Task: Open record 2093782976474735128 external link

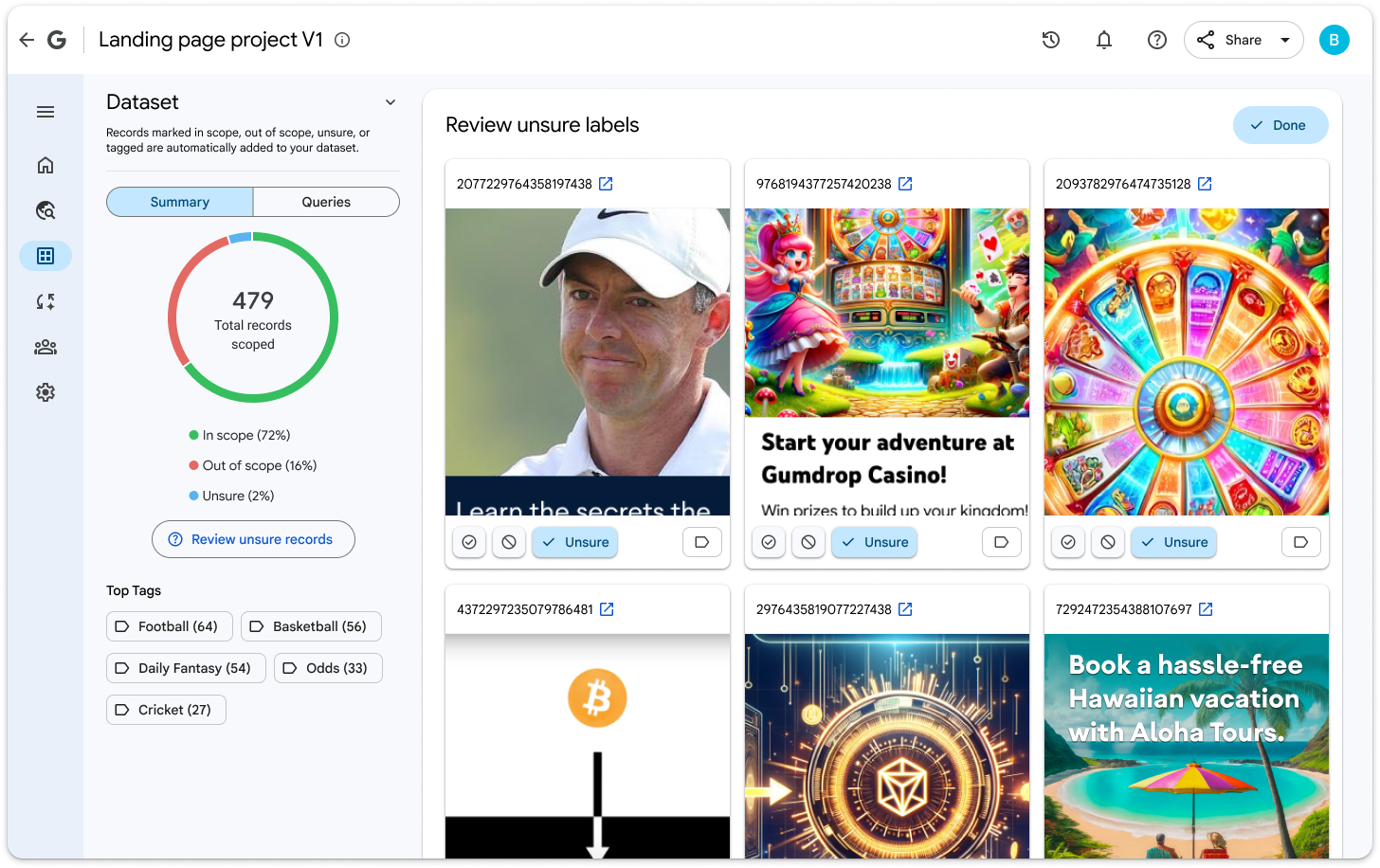Action: pyautogui.click(x=1205, y=184)
